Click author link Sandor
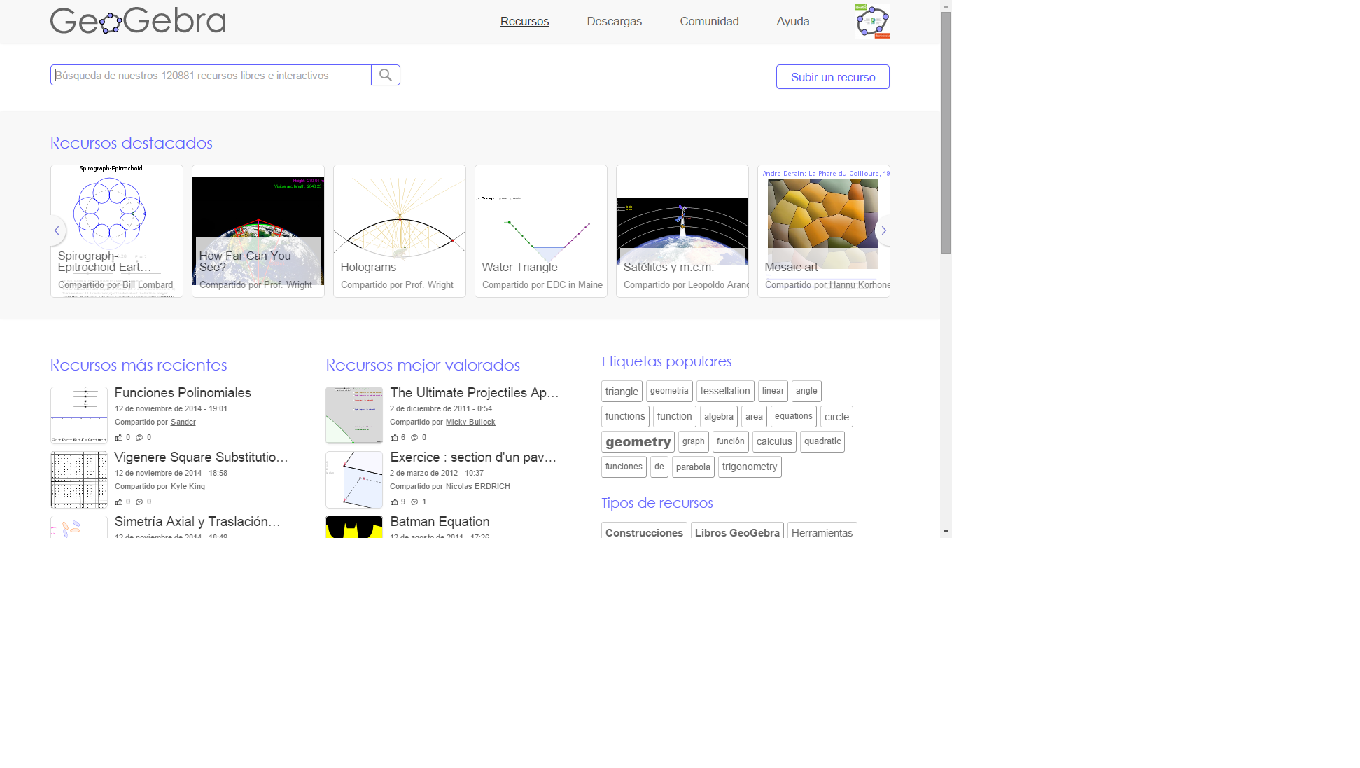Viewport: 1360px width, 768px height. click(x=183, y=422)
